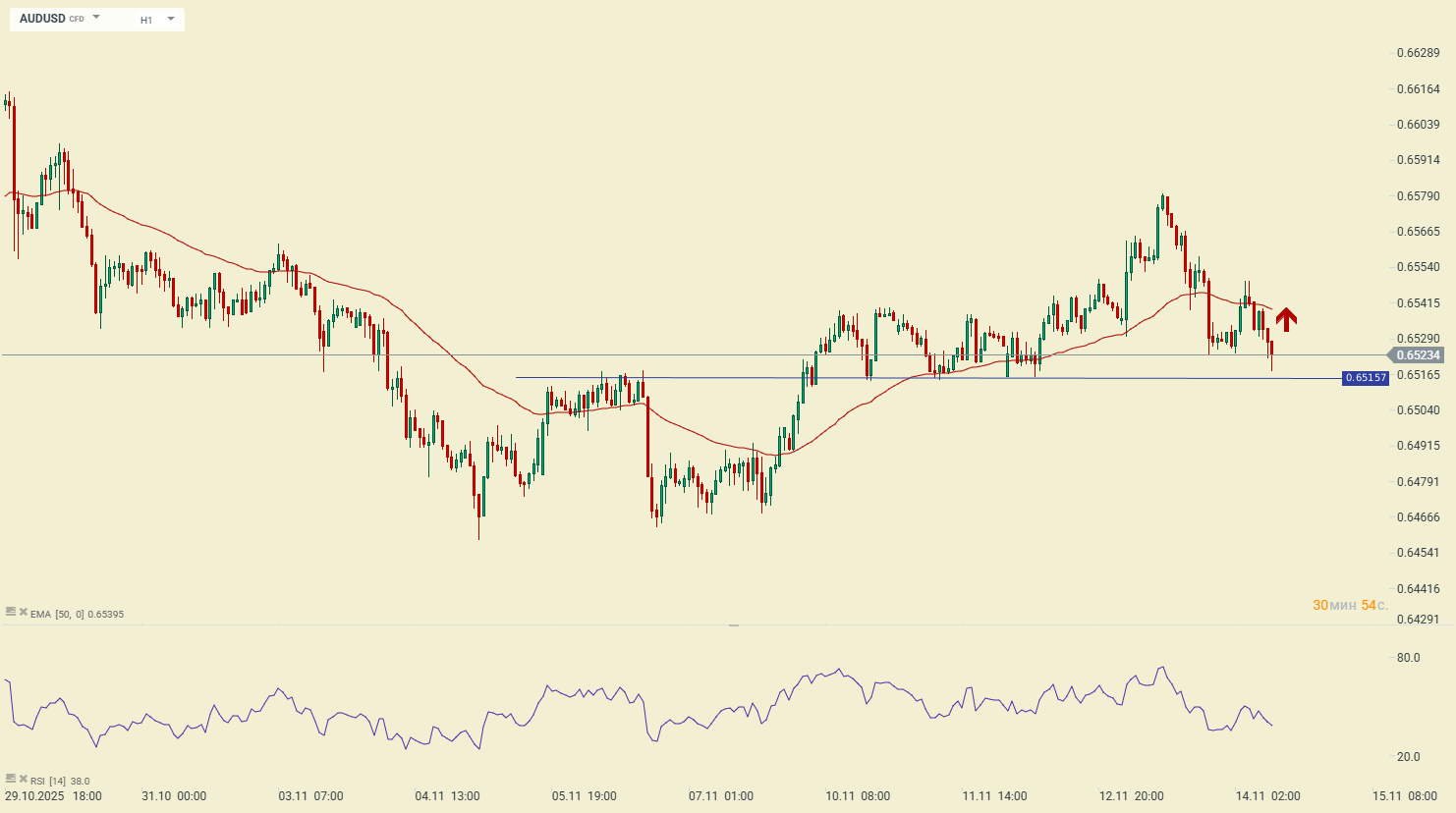Open EMA indicator settings icon
The height and width of the screenshot is (813, 1456).
click(11, 612)
